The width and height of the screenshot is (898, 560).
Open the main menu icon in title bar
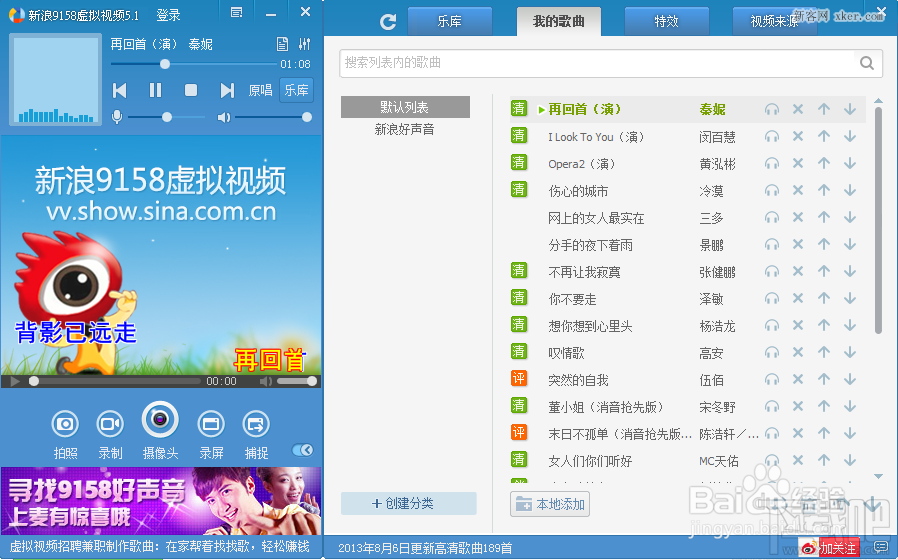tap(237, 12)
